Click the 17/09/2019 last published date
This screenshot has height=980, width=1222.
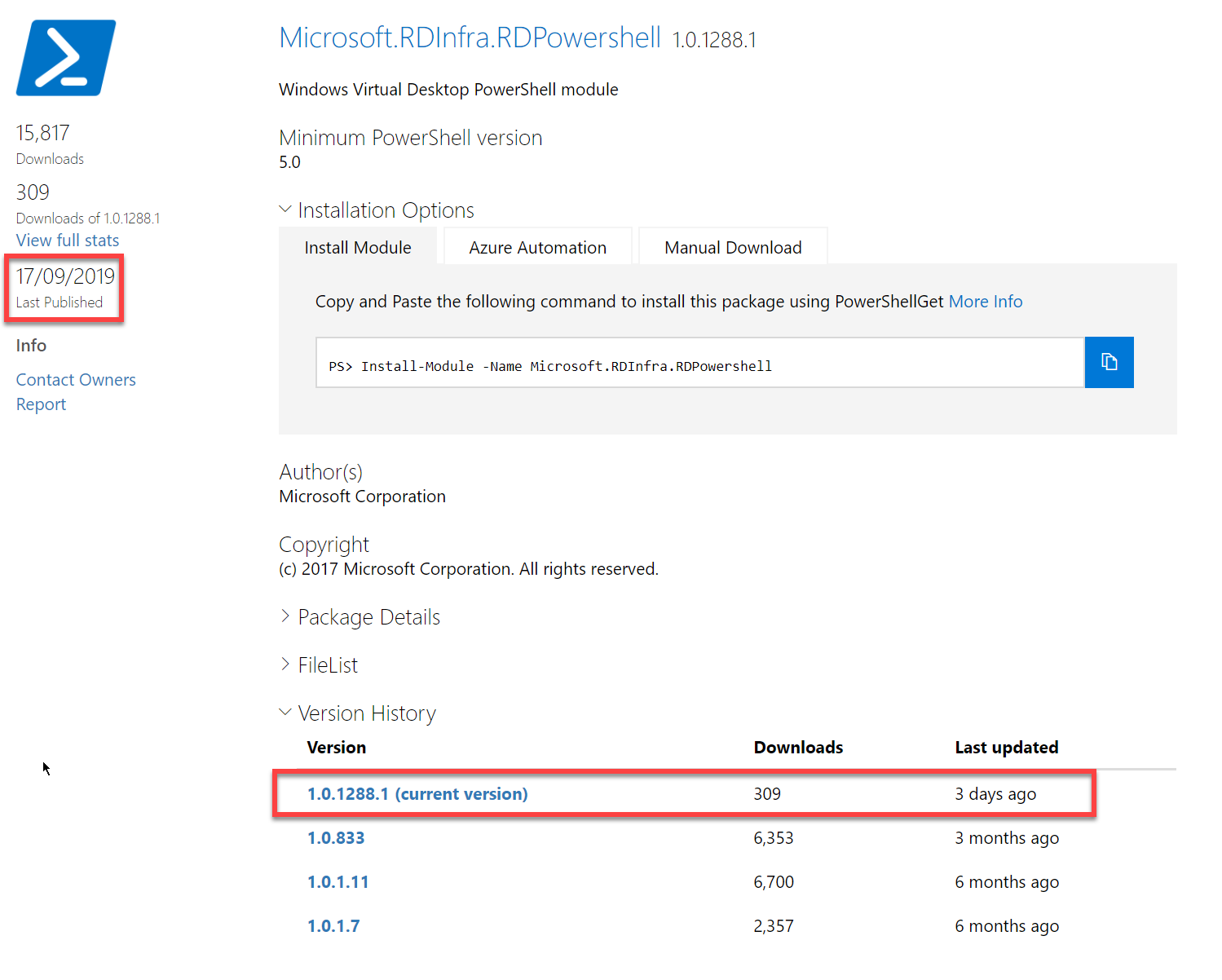point(65,276)
